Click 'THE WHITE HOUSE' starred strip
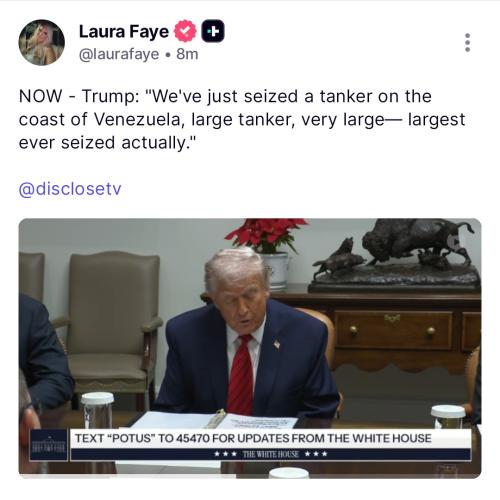Viewport: 500px width, 500px height. (x=271, y=454)
